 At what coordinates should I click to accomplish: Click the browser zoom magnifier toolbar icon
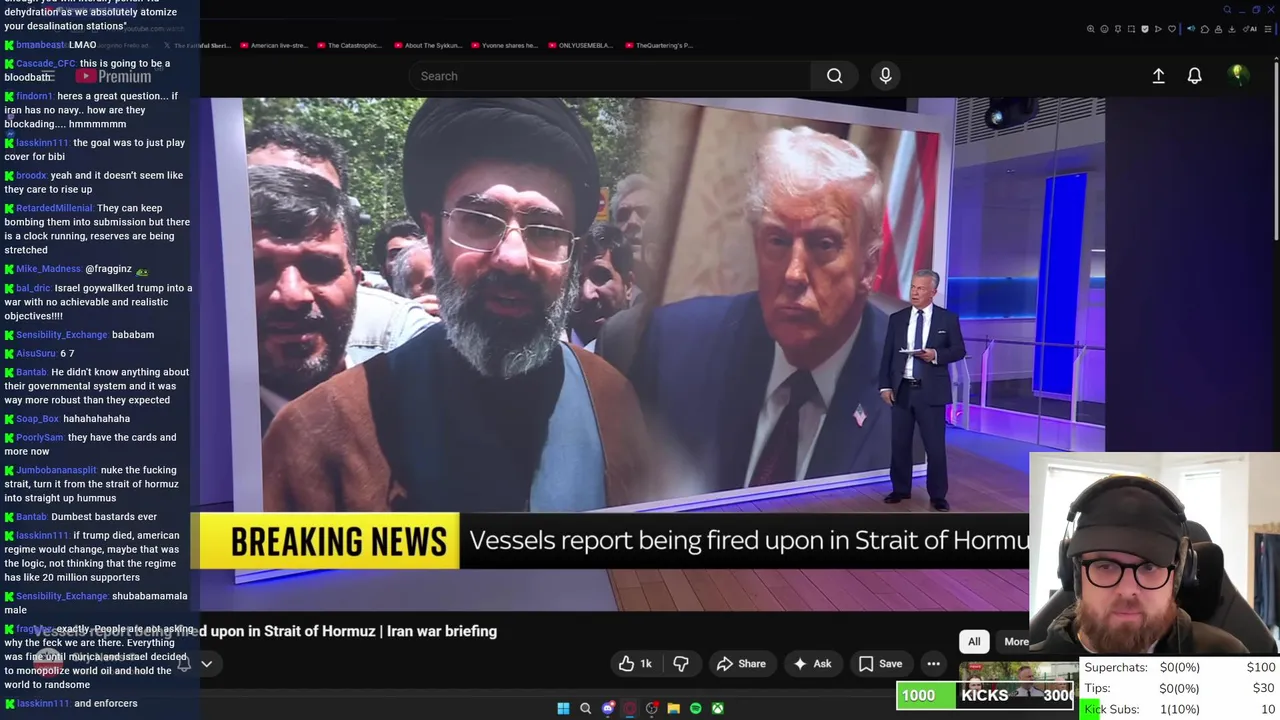(1090, 29)
